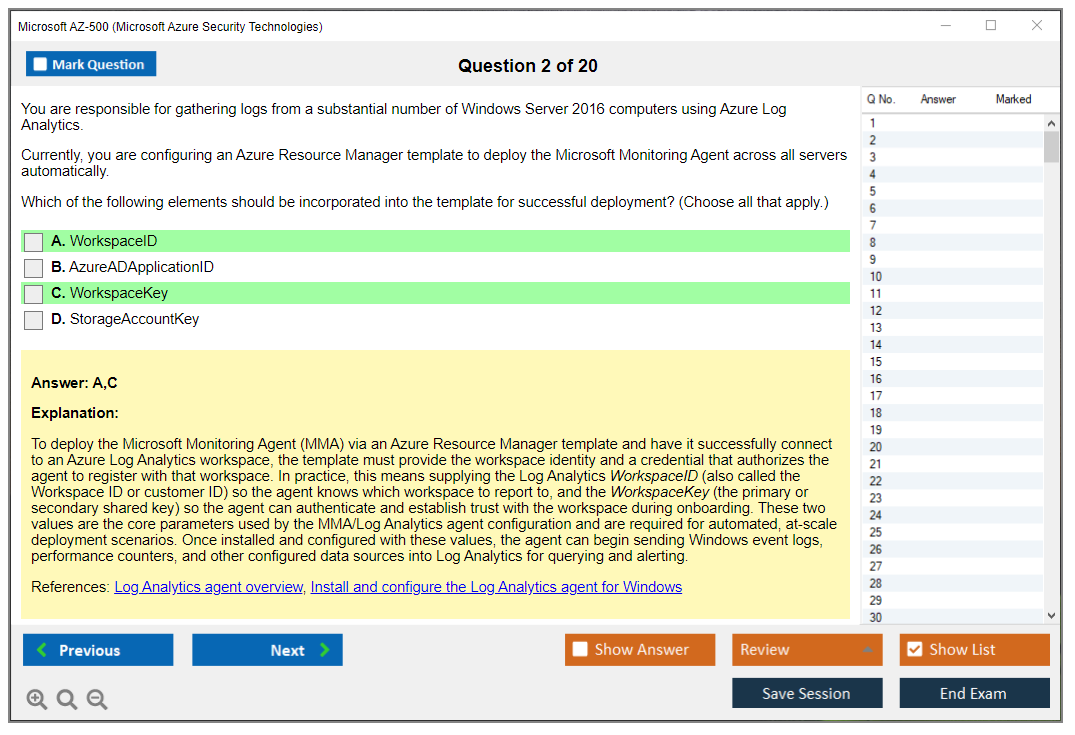Check answer B AzureADApplicationID
This screenshot has width=1075, height=735.
click(x=34, y=268)
